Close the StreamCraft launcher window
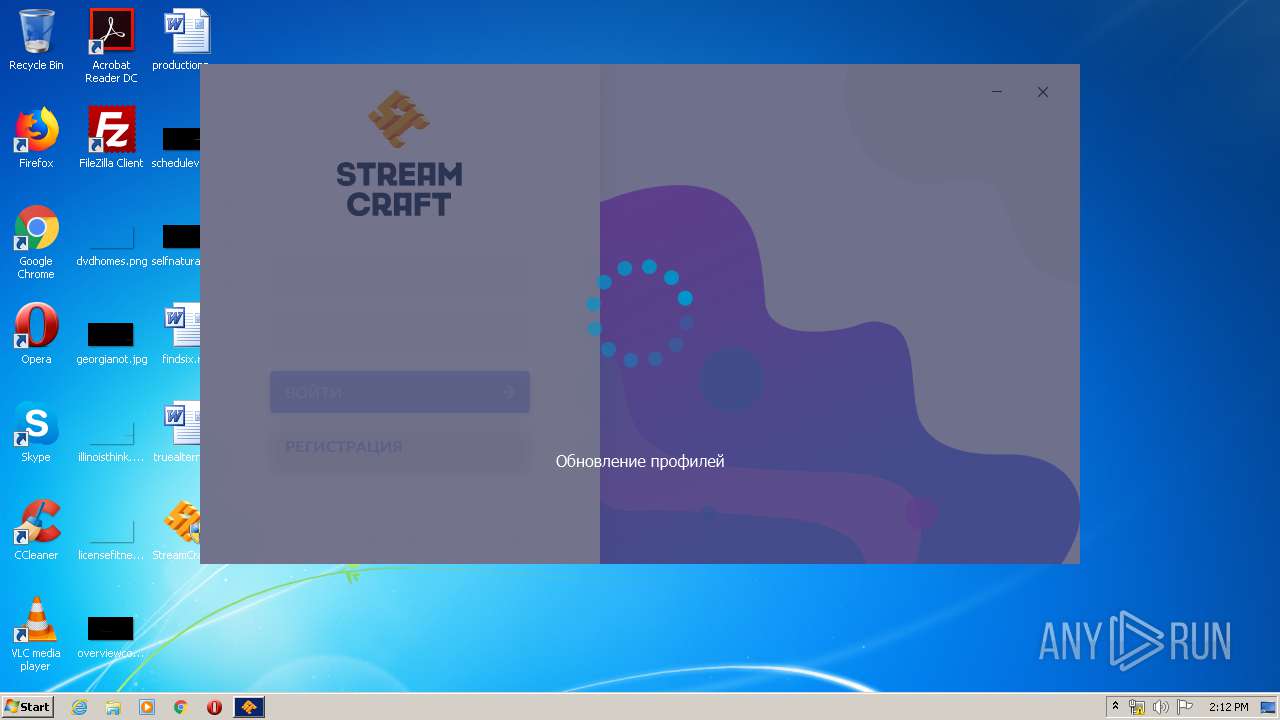The image size is (1280, 720). click(1043, 92)
